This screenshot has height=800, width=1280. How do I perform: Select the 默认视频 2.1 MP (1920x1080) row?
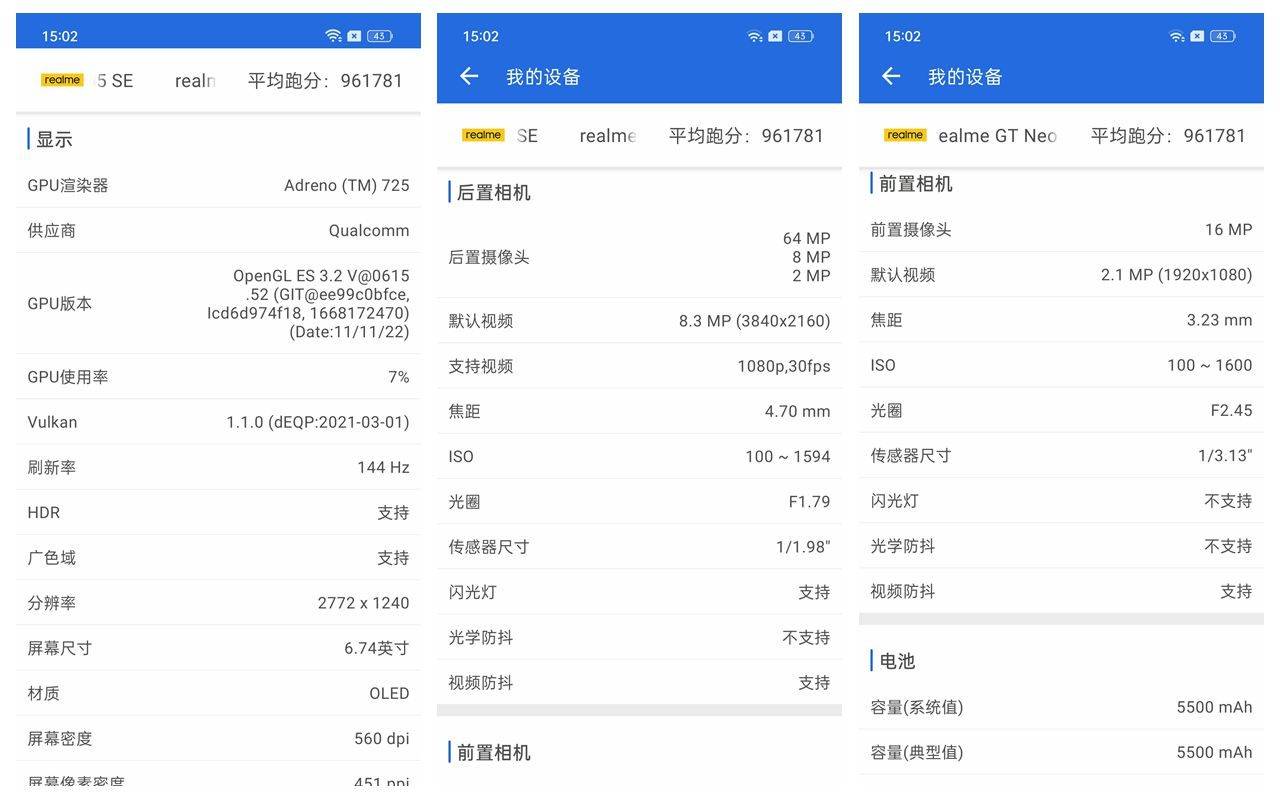(x=1061, y=275)
